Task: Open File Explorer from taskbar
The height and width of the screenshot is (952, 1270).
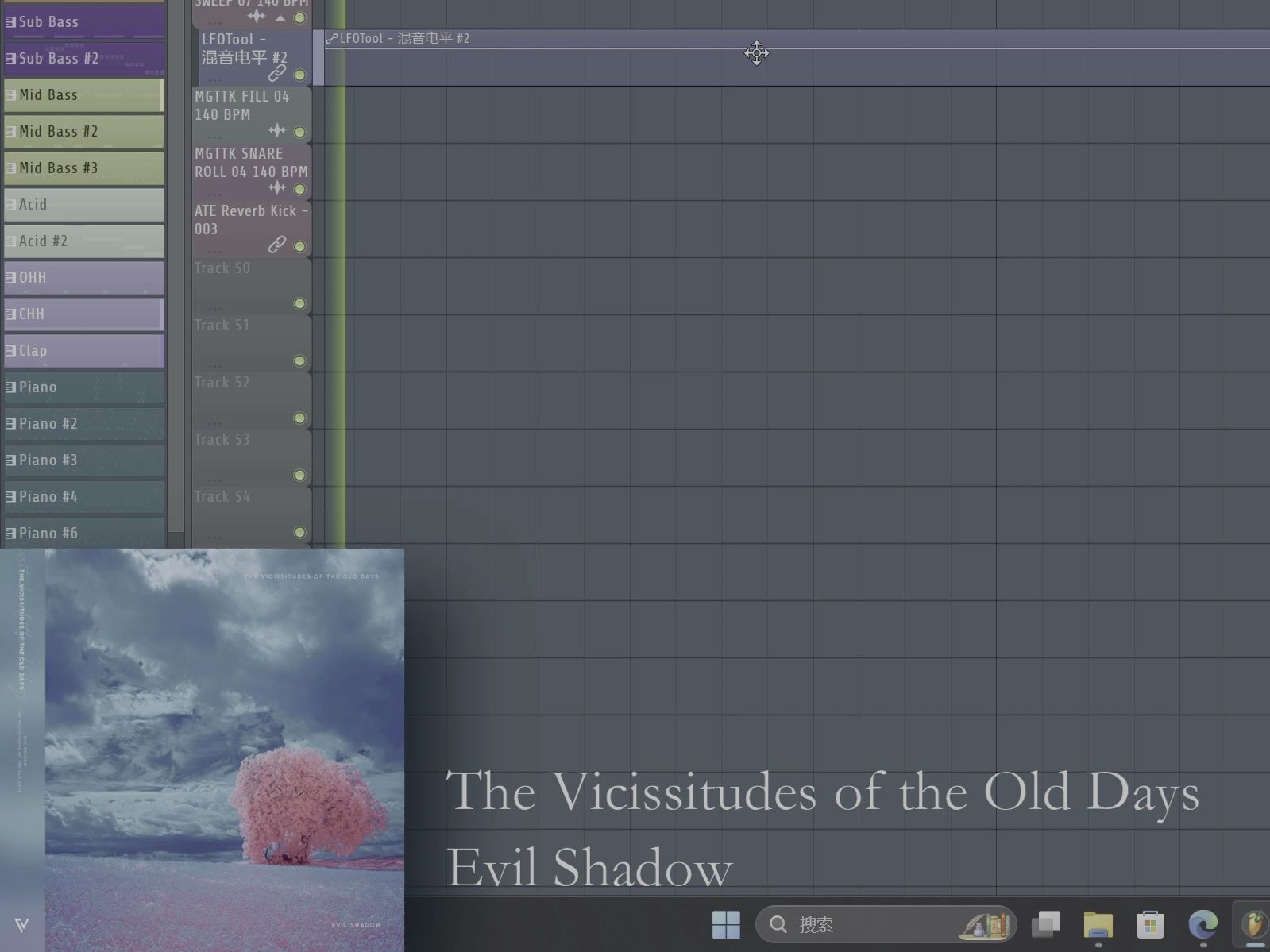Action: pyautogui.click(x=1098, y=924)
